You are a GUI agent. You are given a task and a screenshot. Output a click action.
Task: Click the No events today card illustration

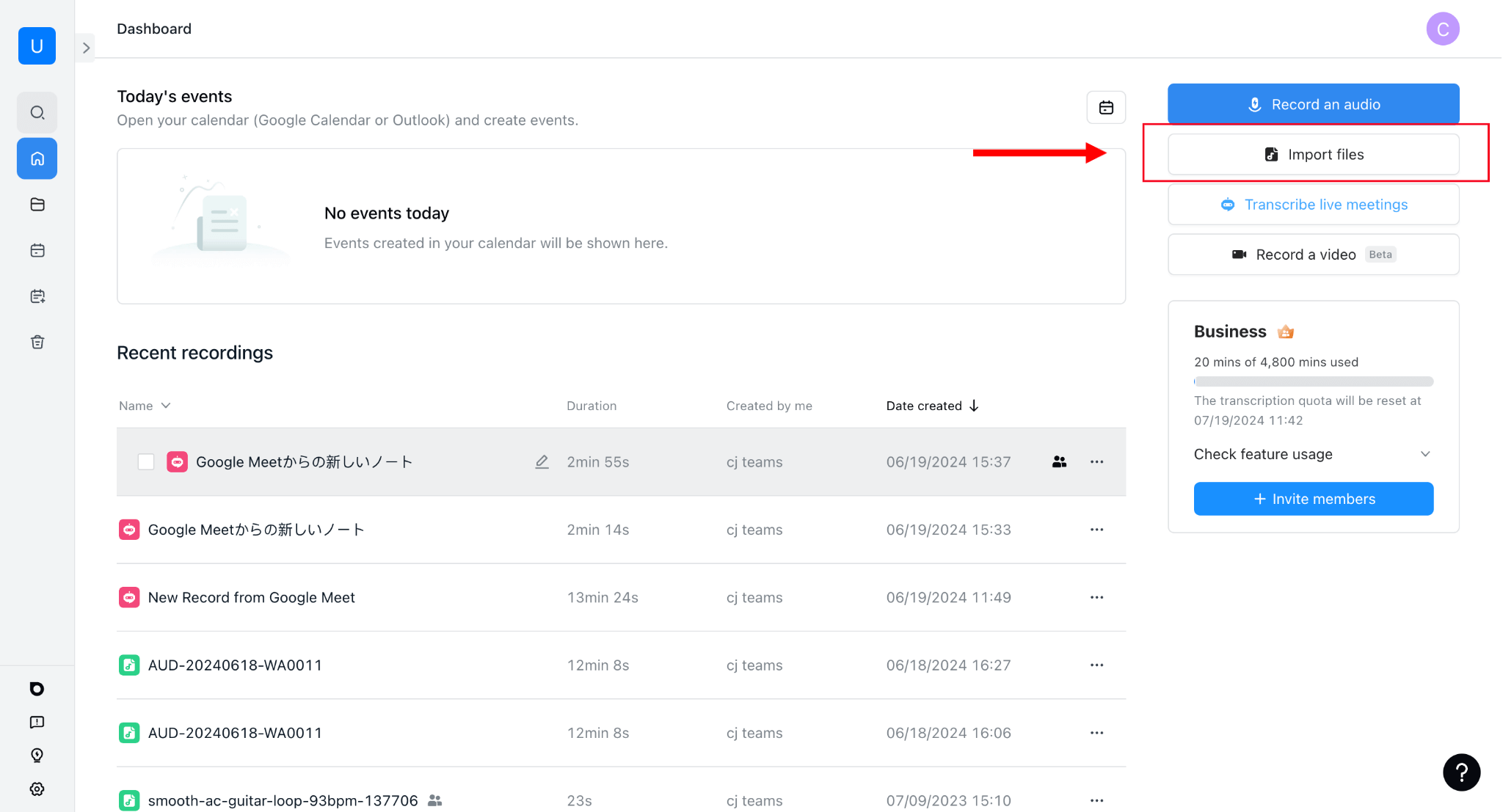point(220,220)
